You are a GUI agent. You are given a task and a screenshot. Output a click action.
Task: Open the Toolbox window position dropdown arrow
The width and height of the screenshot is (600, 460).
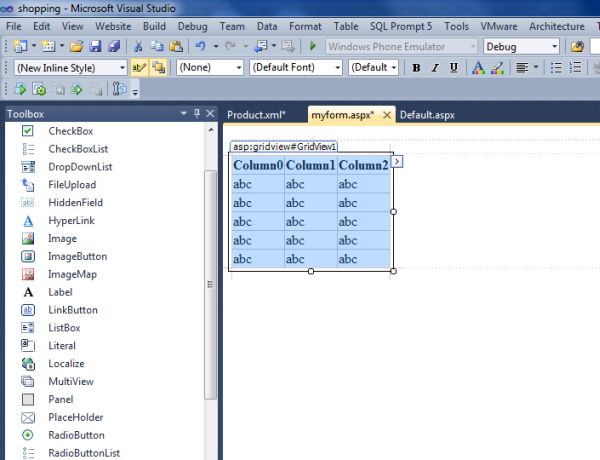pyautogui.click(x=184, y=114)
